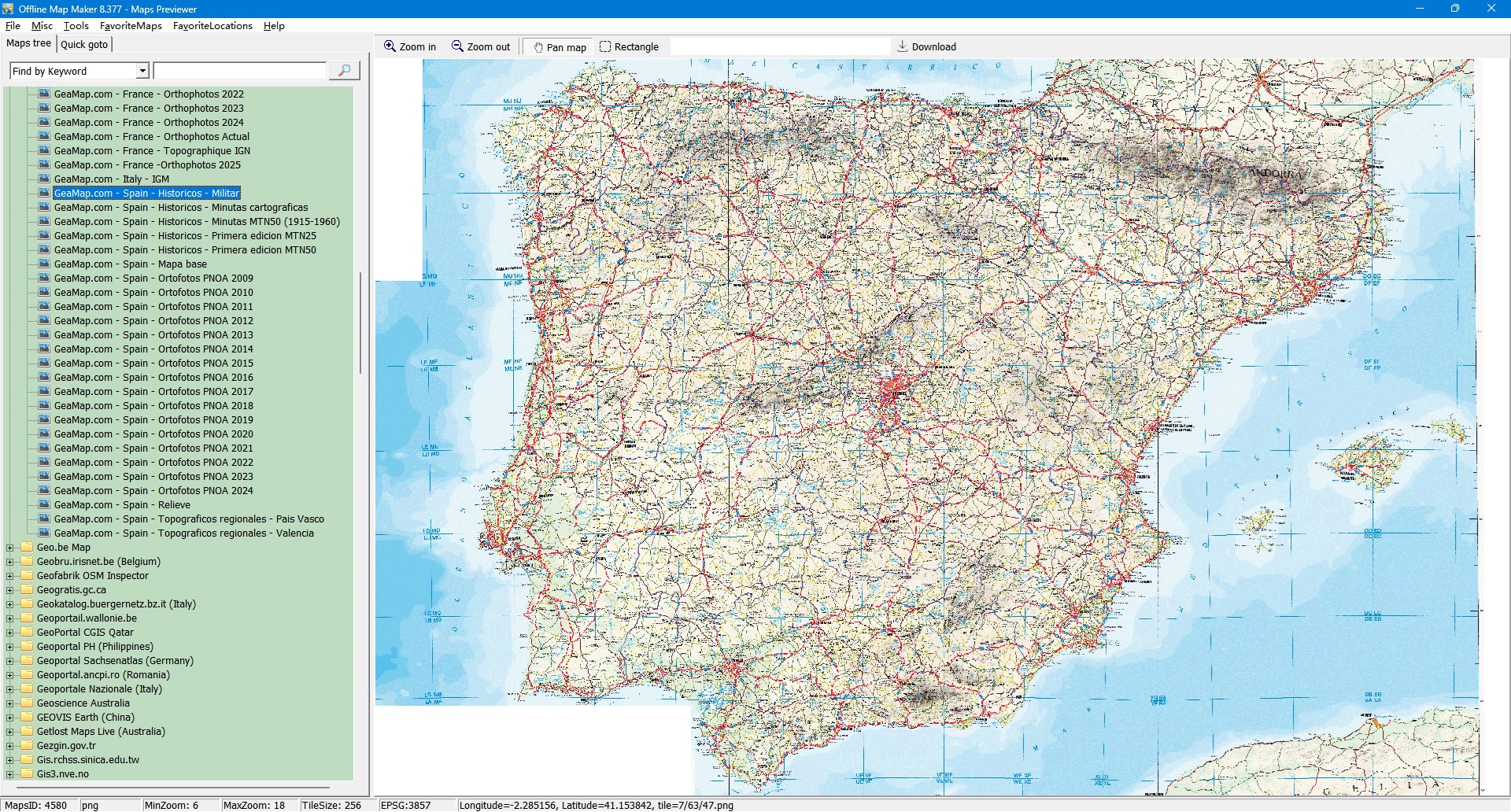This screenshot has height=812, width=1511.
Task: Switch to the Quick goto tab
Action: (x=84, y=44)
